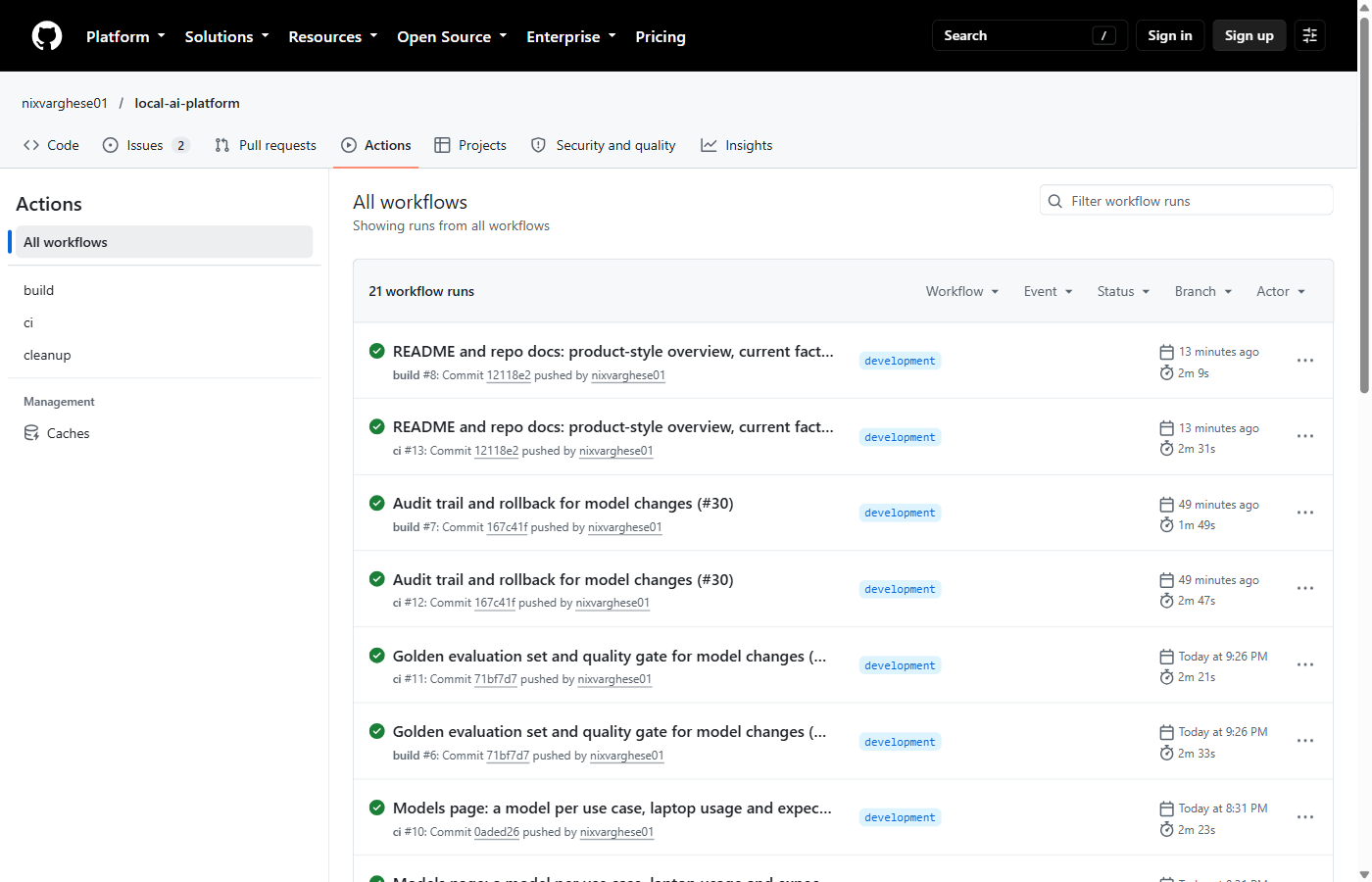Open the Branch filter dropdown

(x=1203, y=291)
